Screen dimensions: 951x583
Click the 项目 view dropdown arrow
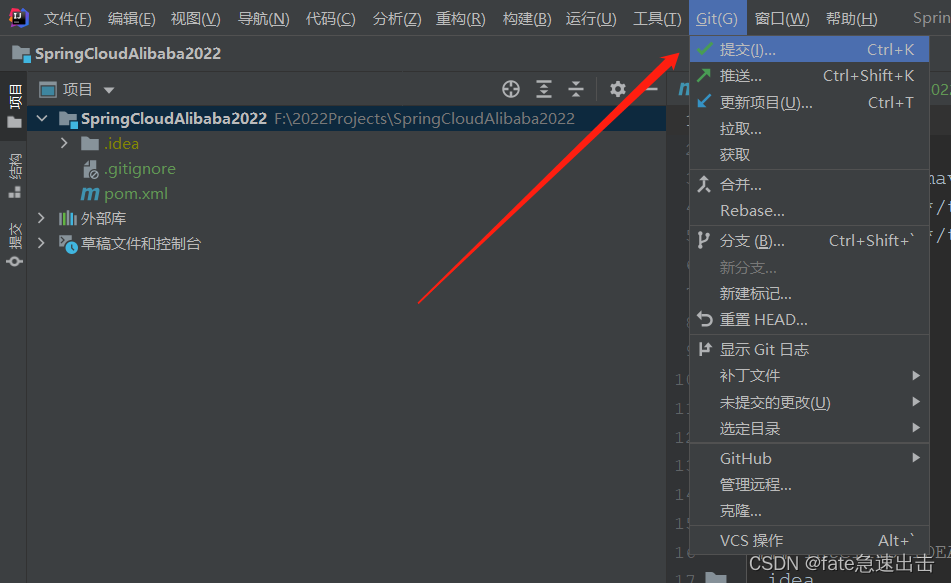(109, 90)
